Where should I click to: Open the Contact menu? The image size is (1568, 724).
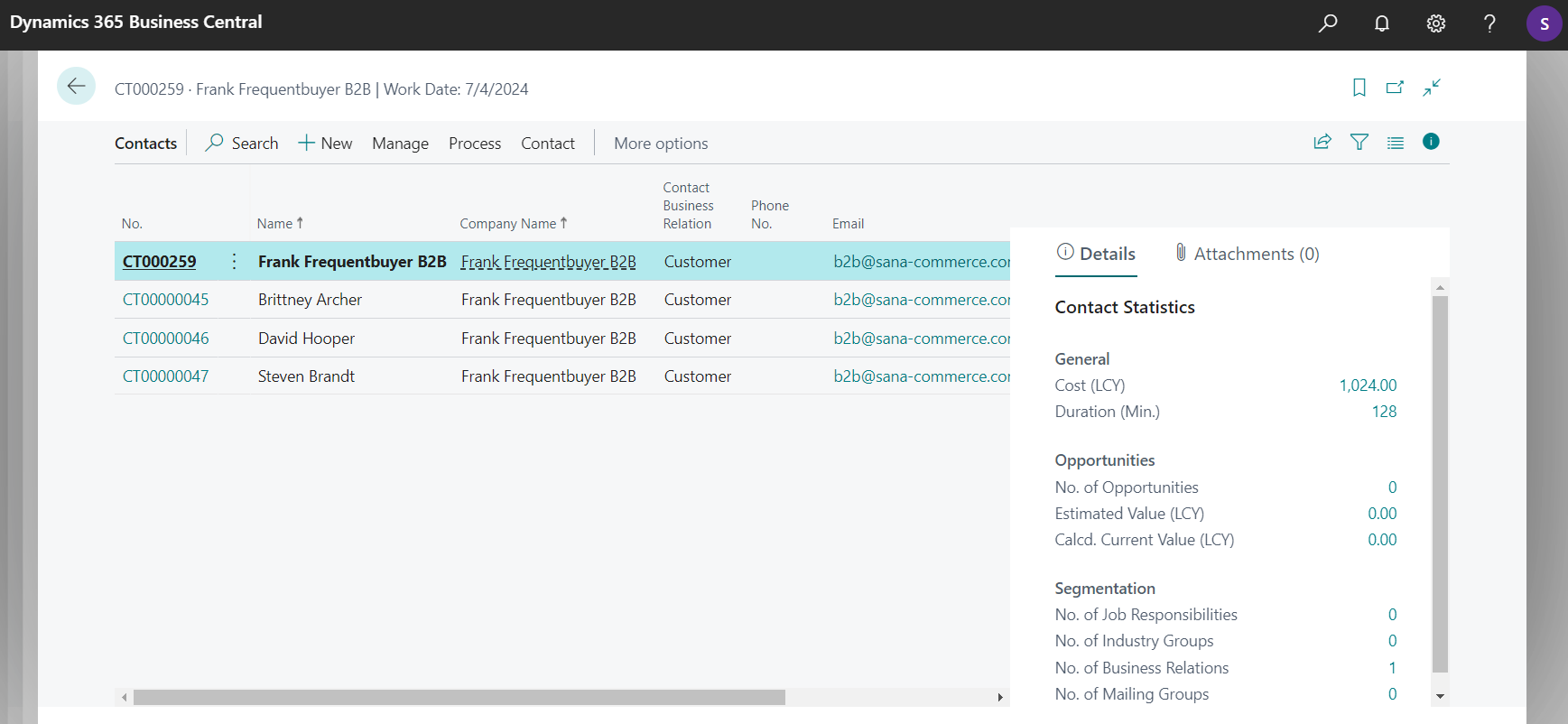[548, 144]
